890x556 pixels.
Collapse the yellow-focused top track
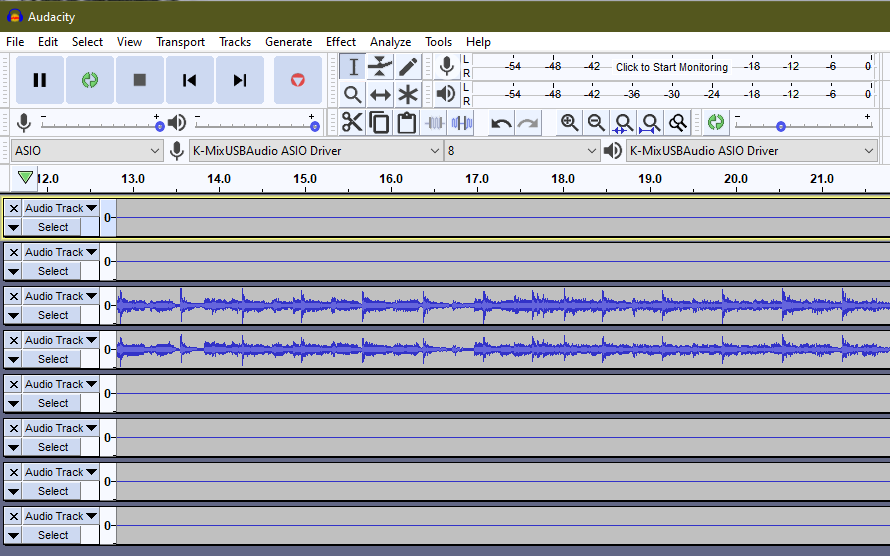[x=14, y=228]
